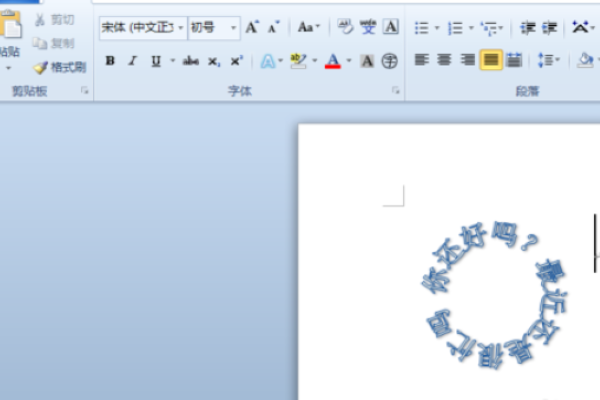600x400 pixels.
Task: Click the Text Effects icon
Action: point(268,61)
